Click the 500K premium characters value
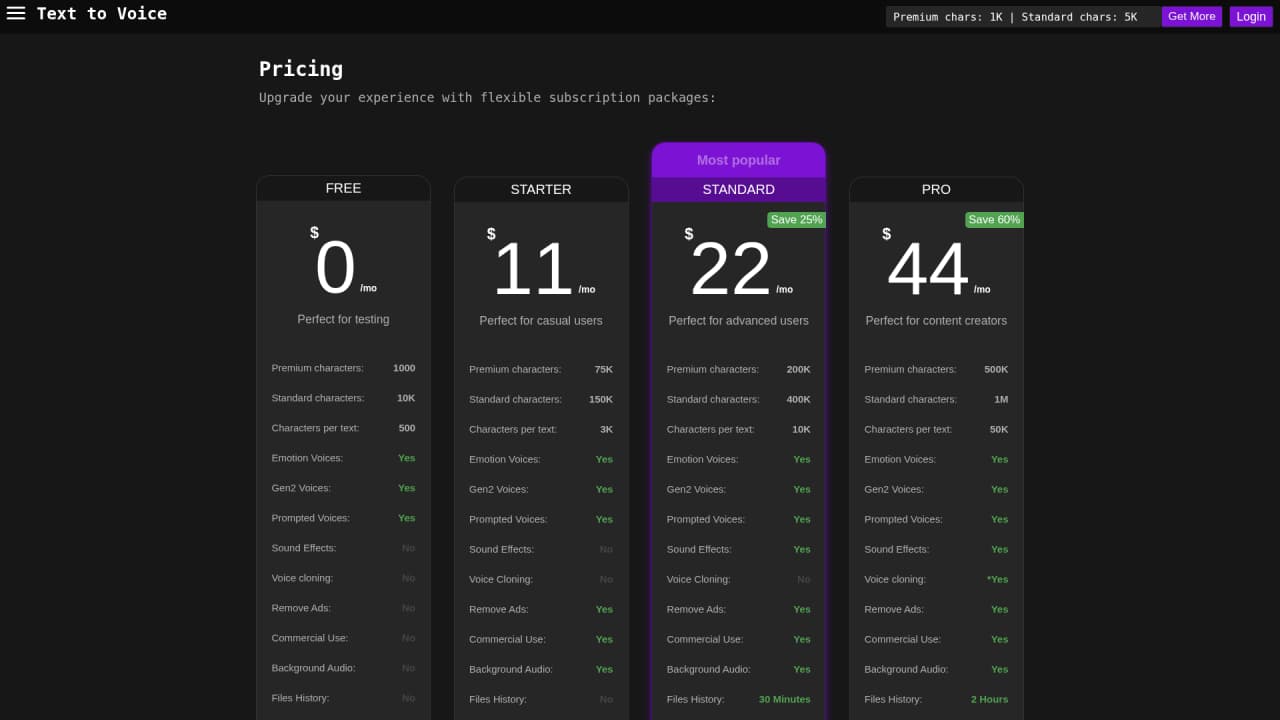The image size is (1280, 720). point(996,369)
